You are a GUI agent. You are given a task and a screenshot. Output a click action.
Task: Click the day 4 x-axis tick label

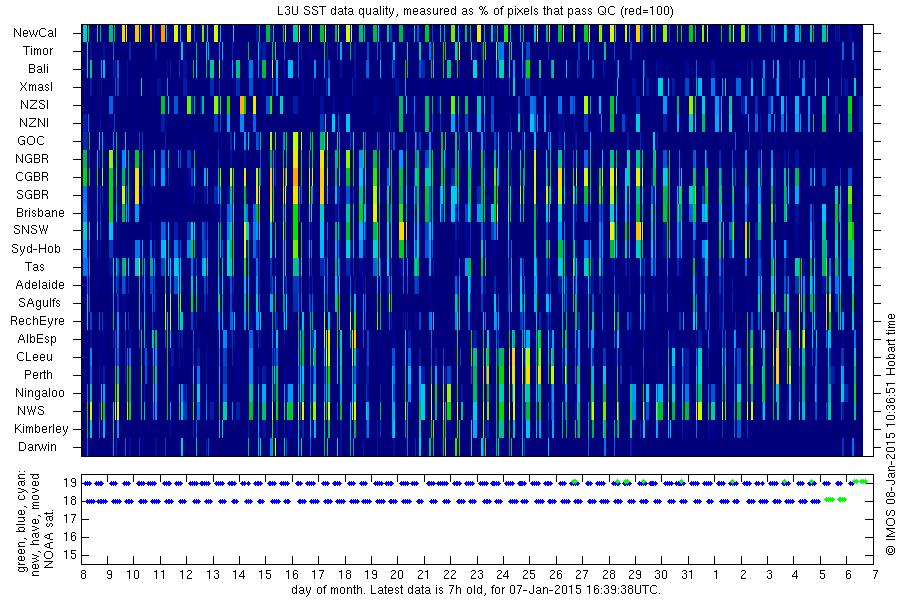click(x=796, y=575)
